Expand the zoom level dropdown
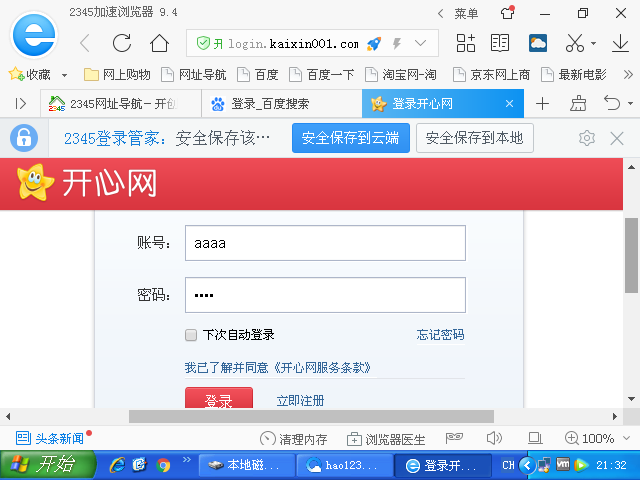This screenshot has height=480, width=640. (627, 438)
